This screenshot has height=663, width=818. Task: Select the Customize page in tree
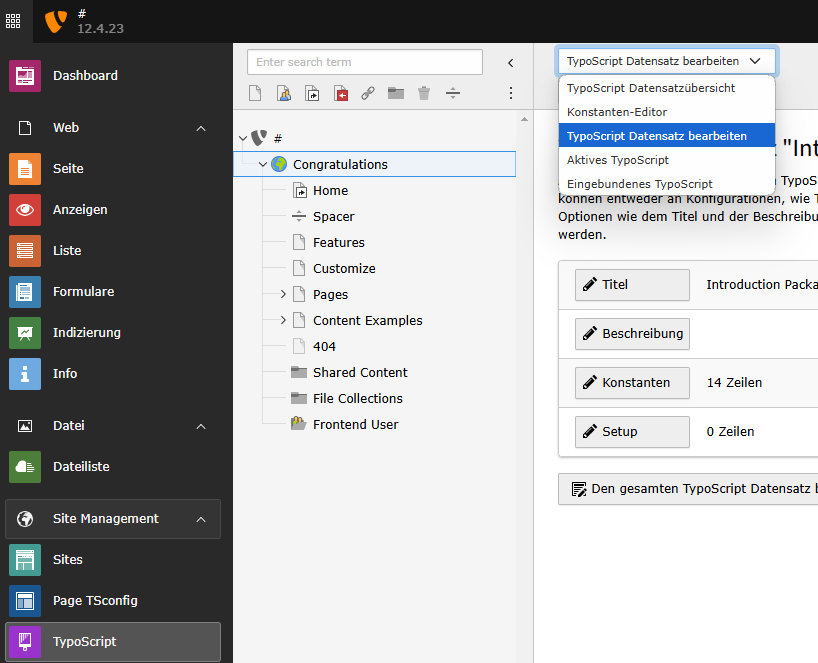[344, 269]
